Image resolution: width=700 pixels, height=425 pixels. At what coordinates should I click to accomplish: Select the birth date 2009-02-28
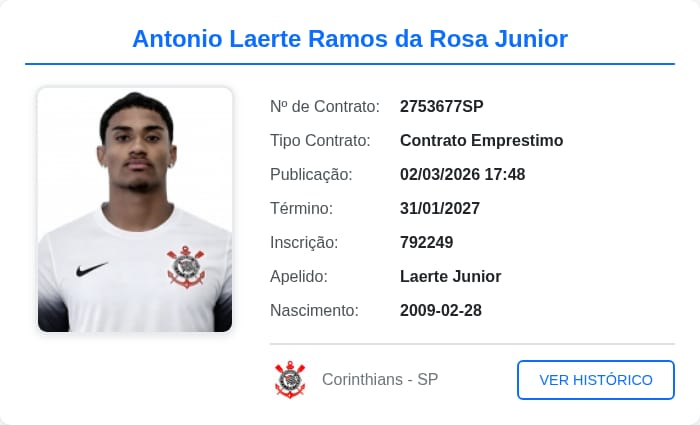441,310
